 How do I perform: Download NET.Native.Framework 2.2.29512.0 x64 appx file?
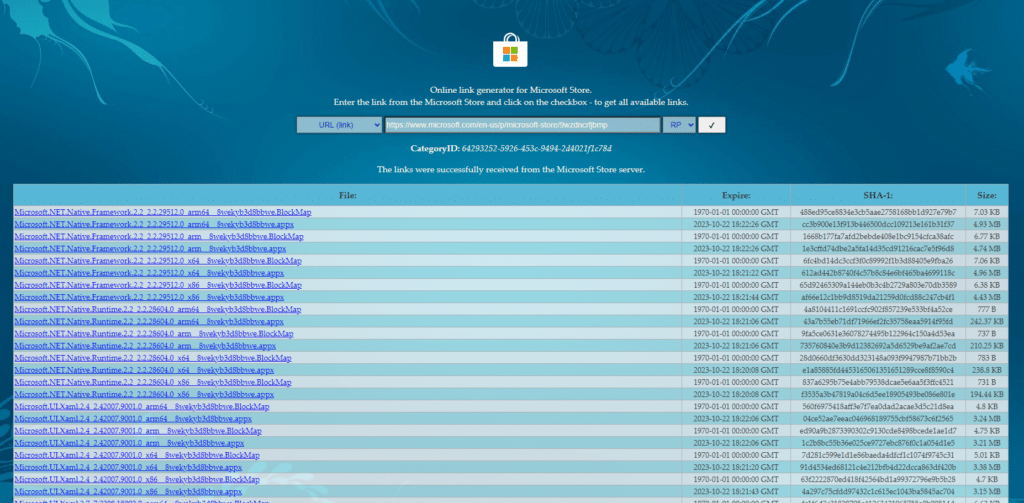click(149, 273)
